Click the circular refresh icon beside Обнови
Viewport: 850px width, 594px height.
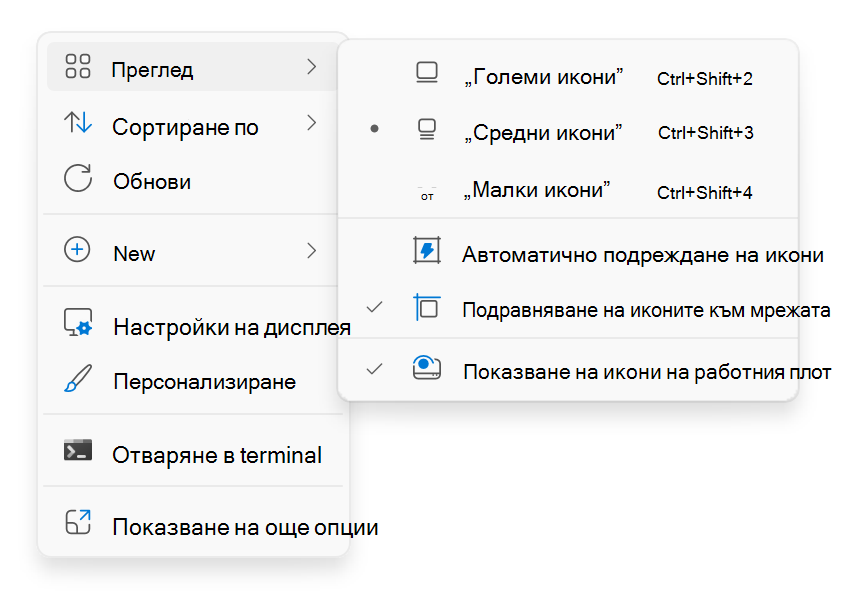[x=78, y=178]
